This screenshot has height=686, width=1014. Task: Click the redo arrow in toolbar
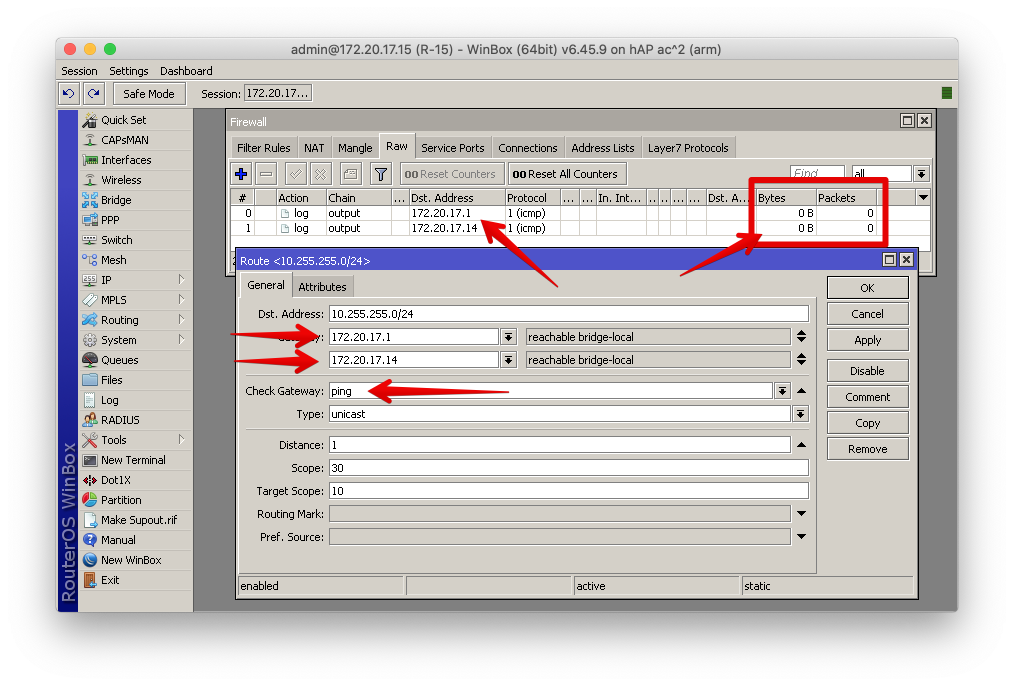94,94
